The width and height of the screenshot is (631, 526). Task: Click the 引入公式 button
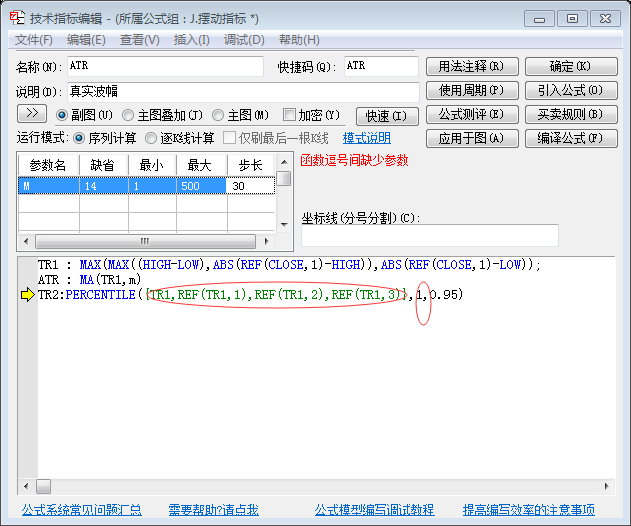571,91
